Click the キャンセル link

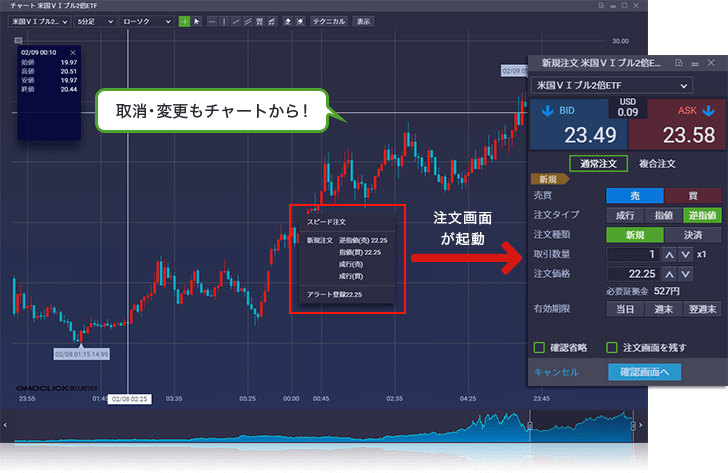coord(556,372)
